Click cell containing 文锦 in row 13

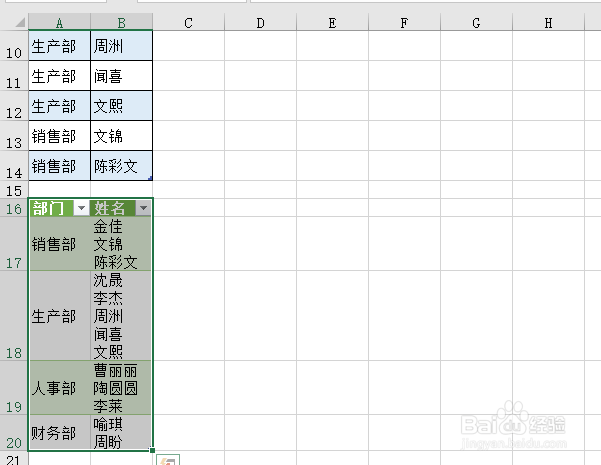tap(122, 135)
